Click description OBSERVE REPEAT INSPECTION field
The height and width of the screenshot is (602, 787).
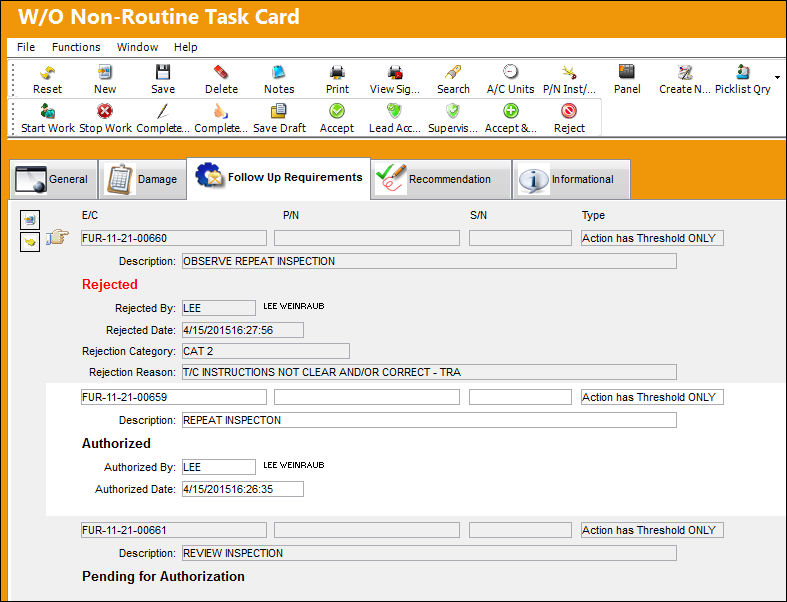[429, 261]
